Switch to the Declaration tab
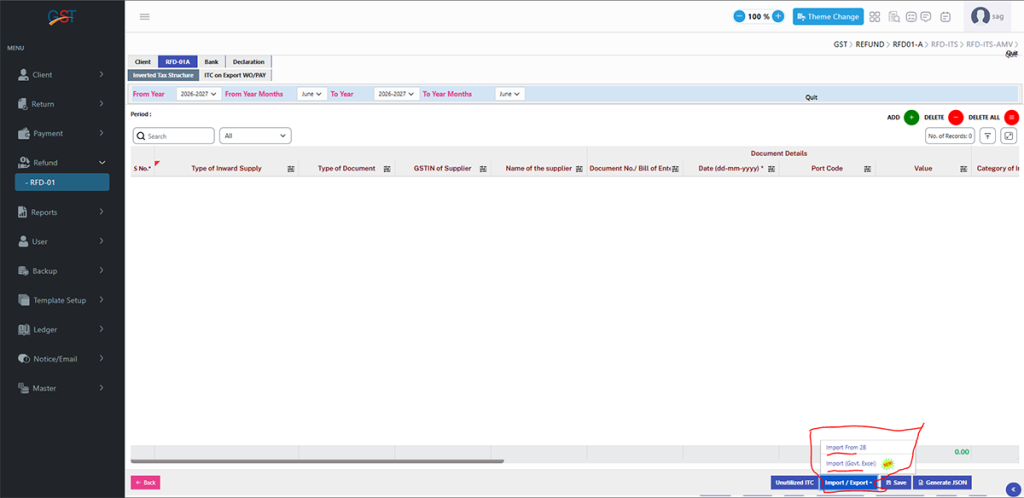 [x=248, y=62]
